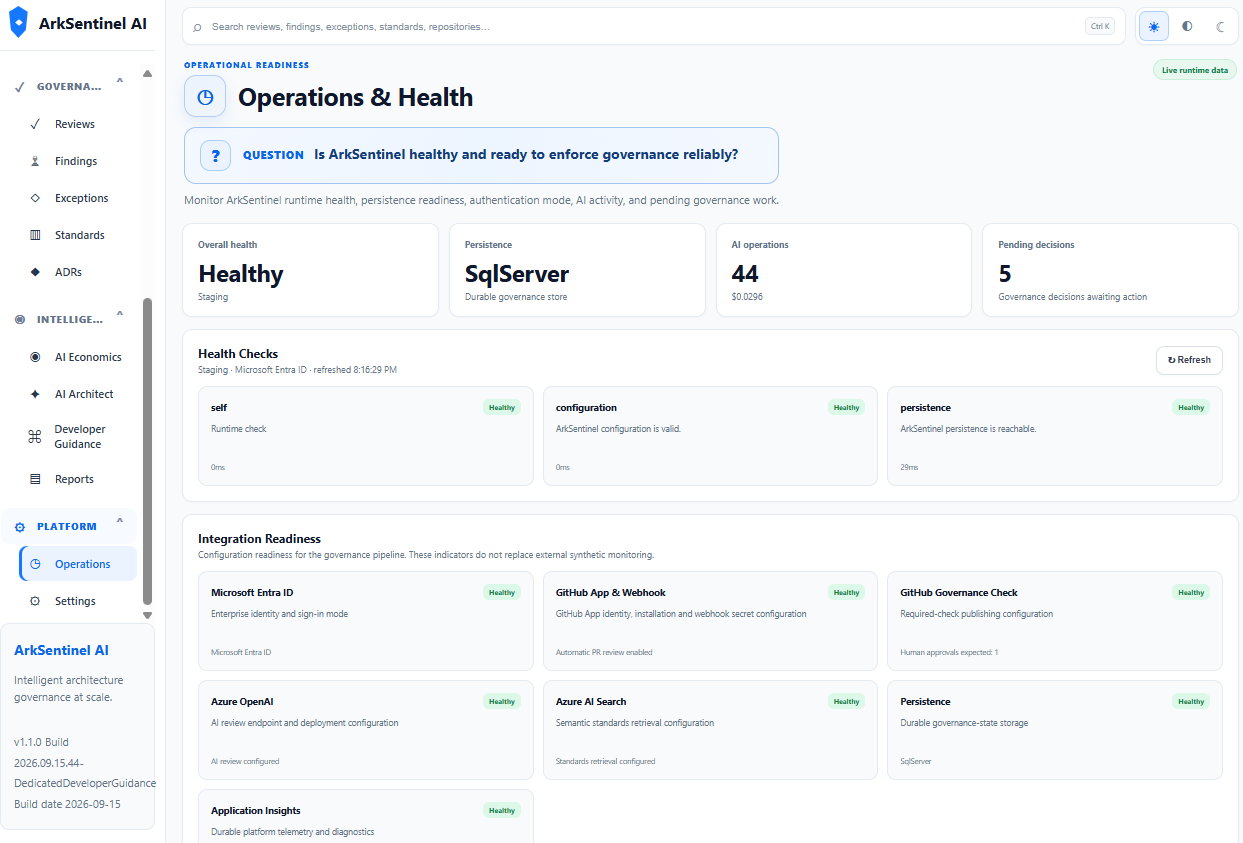Image resolution: width=1243 pixels, height=843 pixels.
Task: Open the Standards page
Action: point(78,235)
